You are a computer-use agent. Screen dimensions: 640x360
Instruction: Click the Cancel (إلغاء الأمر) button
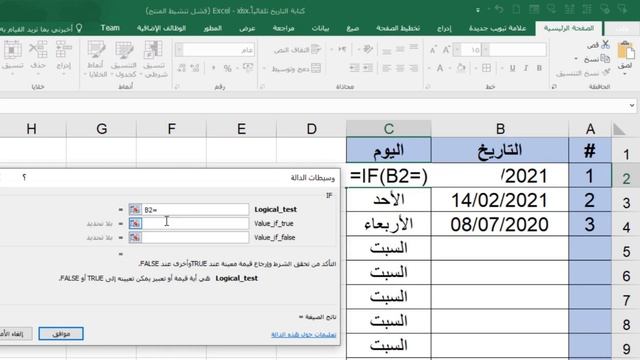click(16, 333)
